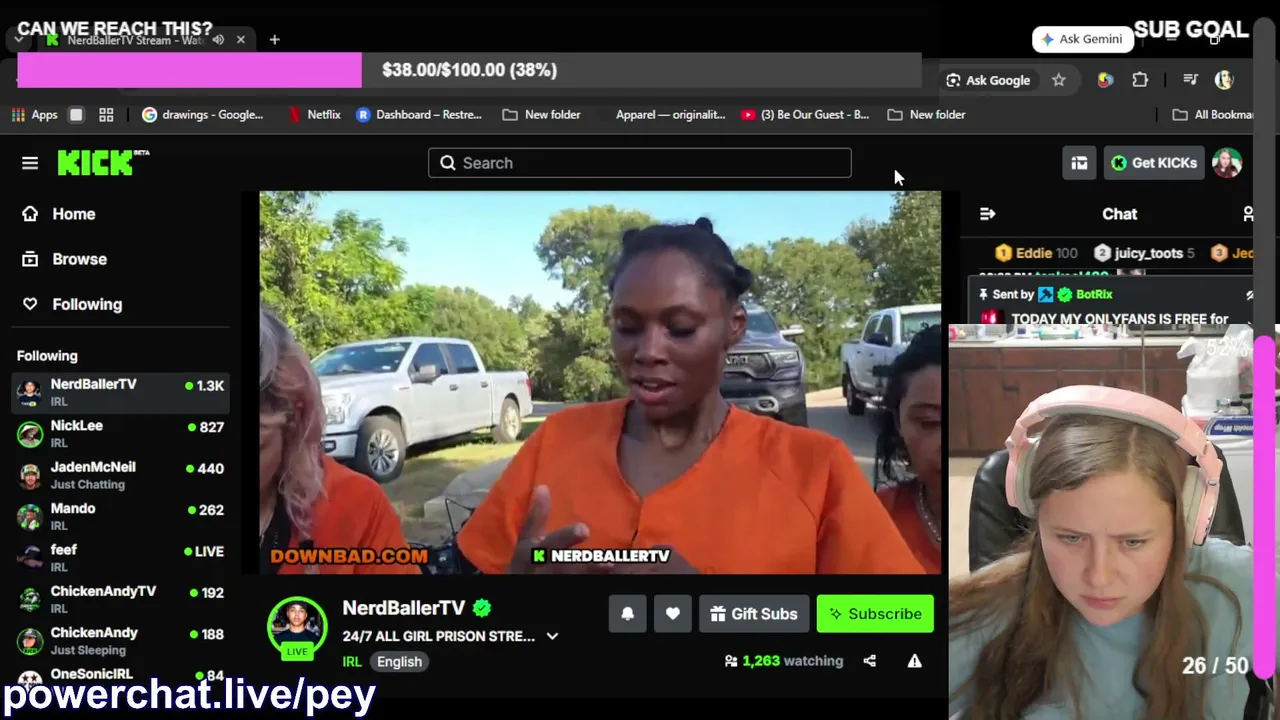Open the Chrome profile avatar
The image size is (1280, 720).
(x=1224, y=80)
